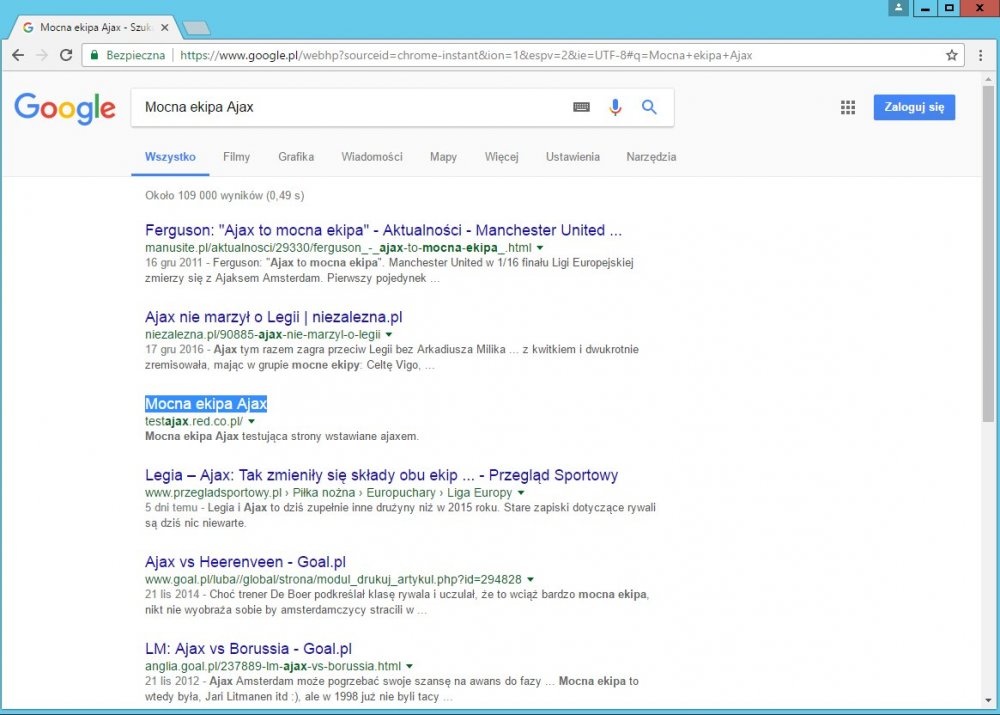This screenshot has height=715, width=1000.
Task: Start voice search with the microphone
Action: click(x=615, y=107)
